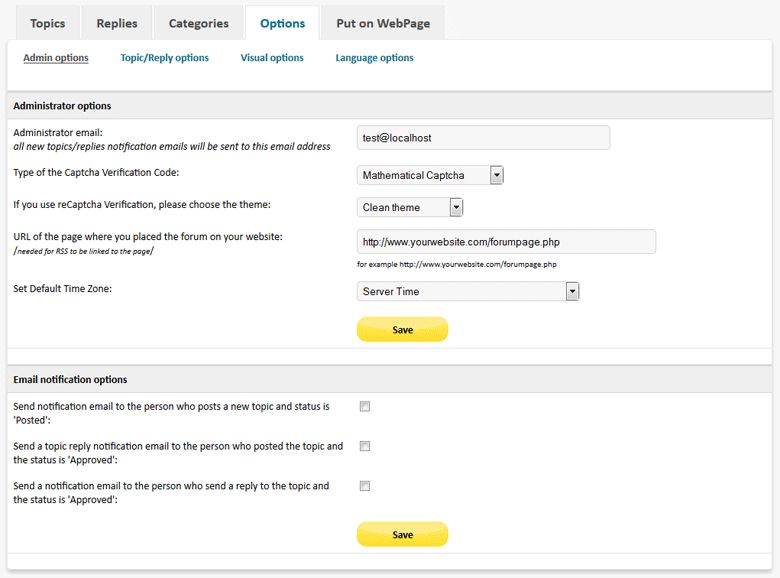Check notification for person who sends a reply
The height and width of the screenshot is (578, 780).
pyautogui.click(x=365, y=486)
